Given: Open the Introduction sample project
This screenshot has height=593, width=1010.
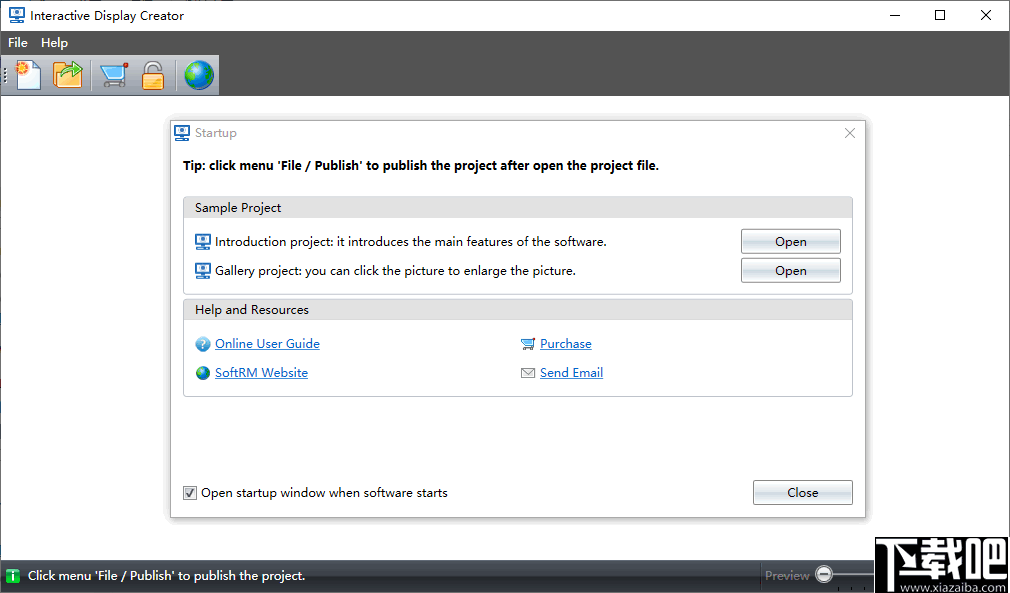Looking at the screenshot, I should point(790,242).
